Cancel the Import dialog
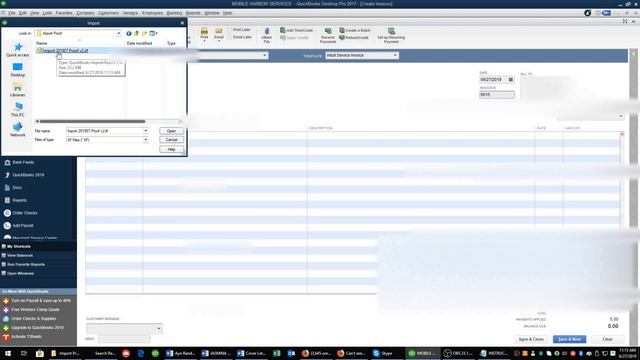Image resolution: width=640 pixels, height=360 pixels. (x=171, y=140)
